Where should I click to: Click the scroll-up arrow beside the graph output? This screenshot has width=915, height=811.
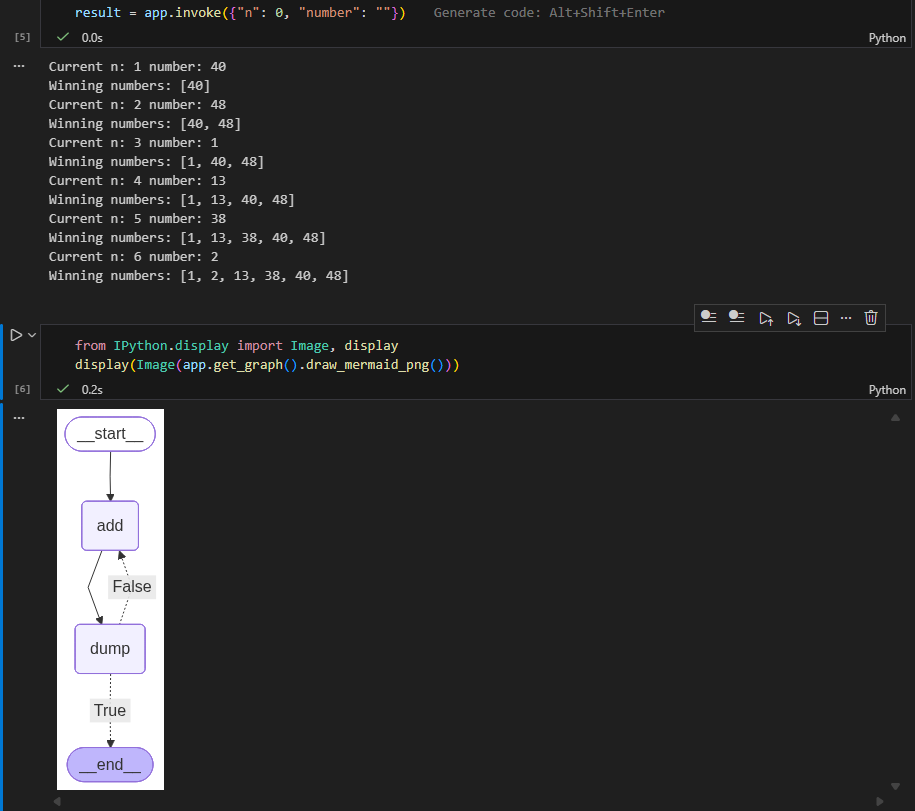(x=896, y=417)
